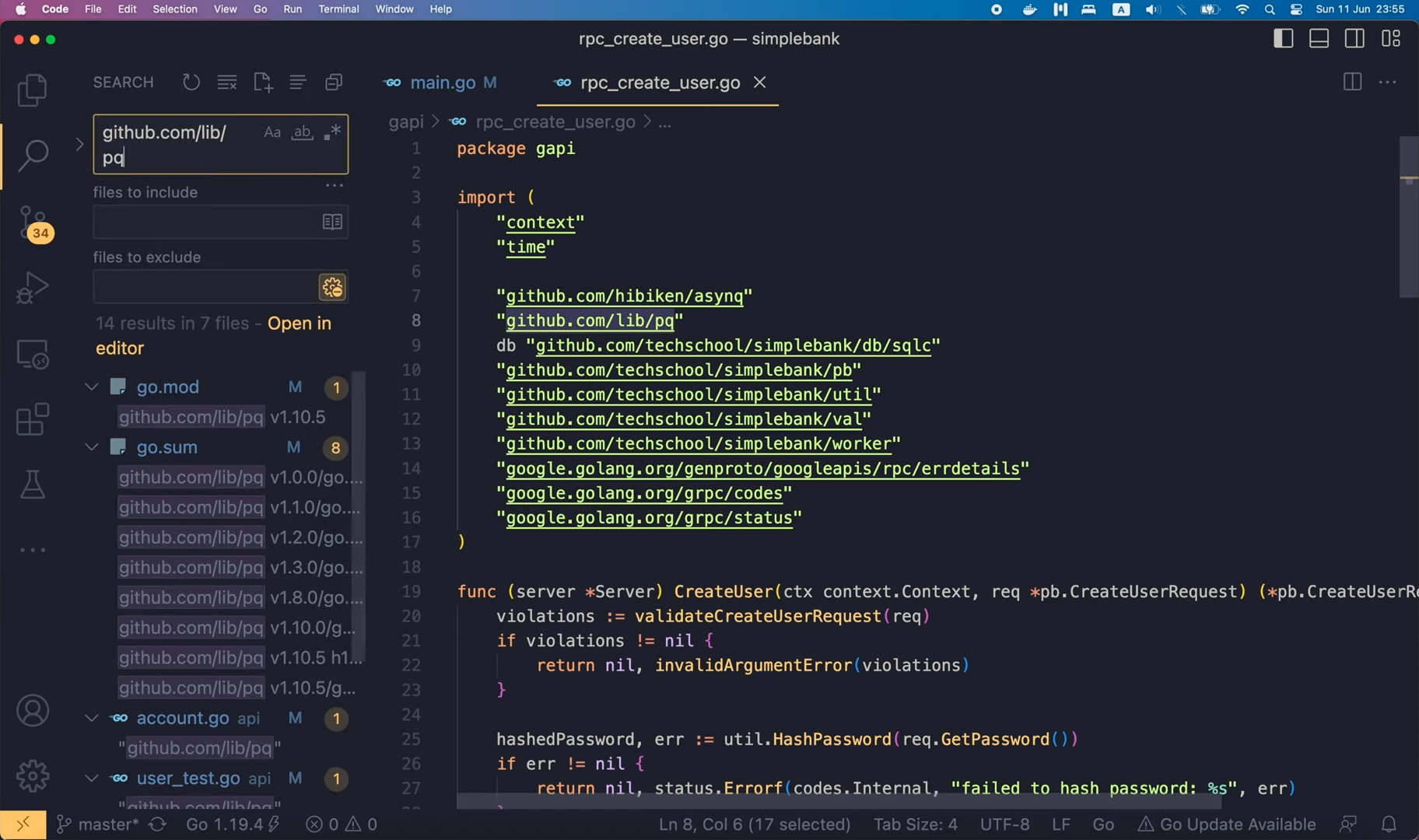
Task: Open notifications bell in status bar
Action: click(1389, 824)
